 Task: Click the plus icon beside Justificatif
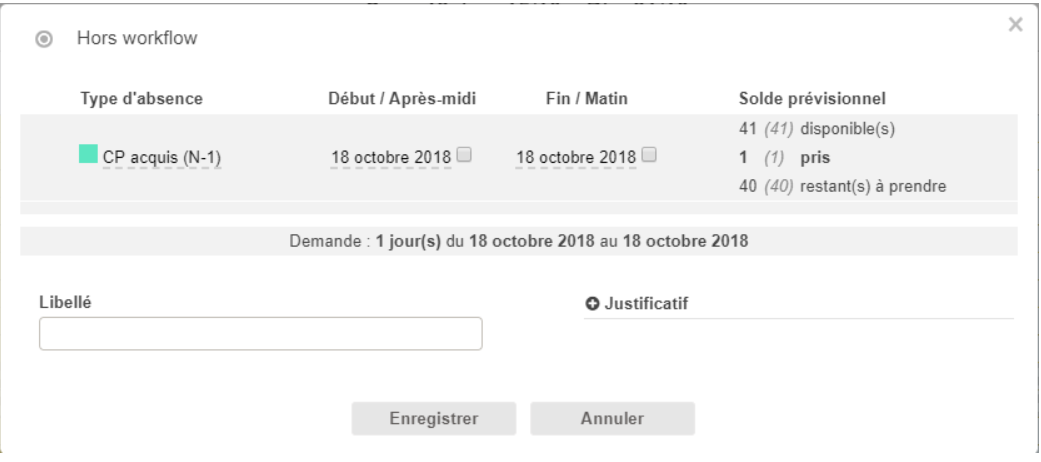[591, 304]
